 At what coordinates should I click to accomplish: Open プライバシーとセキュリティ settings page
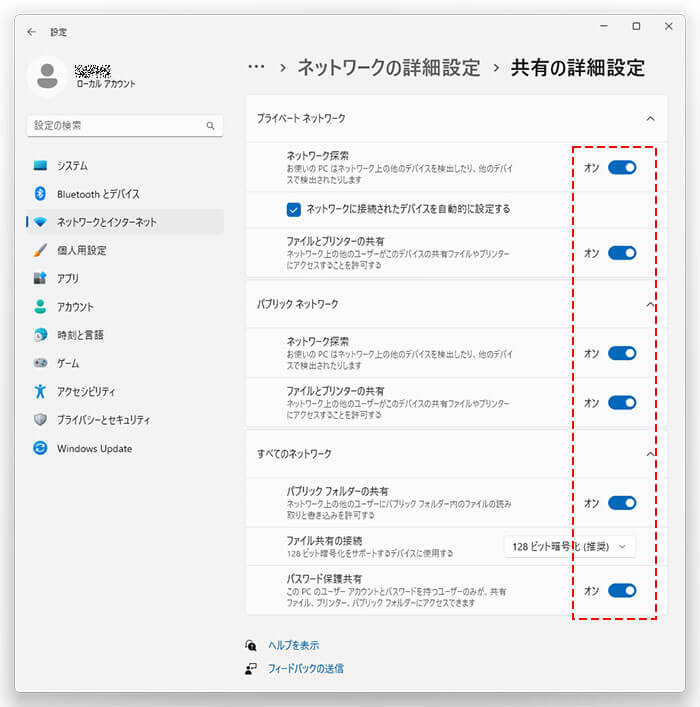click(x=125, y=420)
